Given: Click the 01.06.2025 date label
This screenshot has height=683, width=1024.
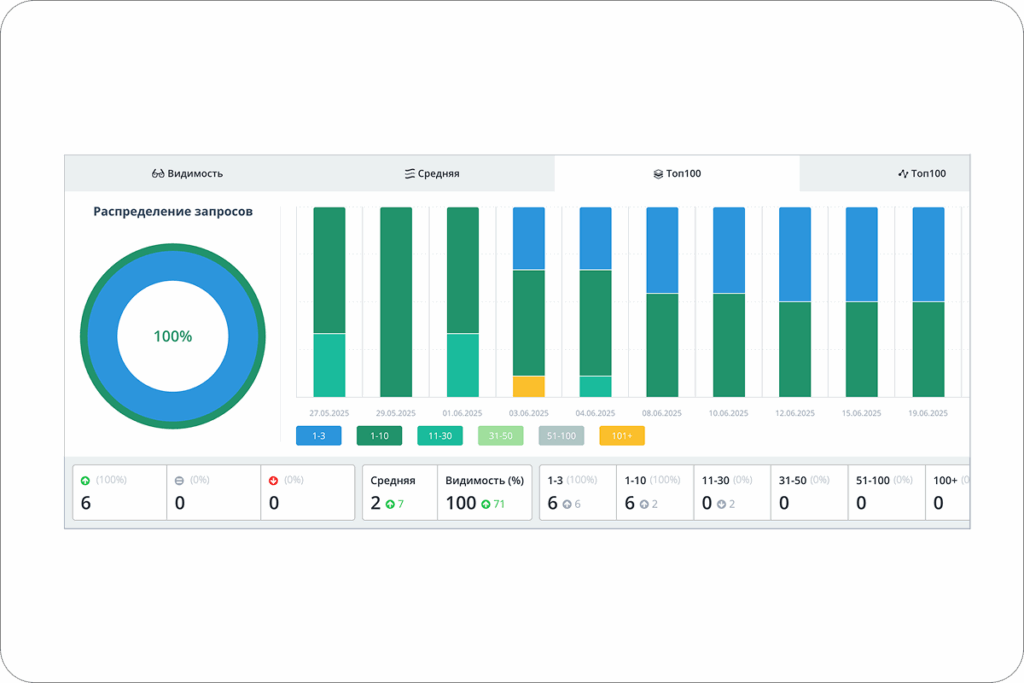Looking at the screenshot, I should [x=462, y=413].
